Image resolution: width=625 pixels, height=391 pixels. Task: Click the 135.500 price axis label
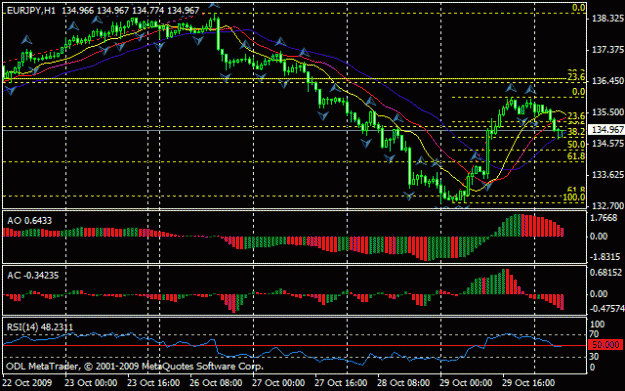click(607, 112)
